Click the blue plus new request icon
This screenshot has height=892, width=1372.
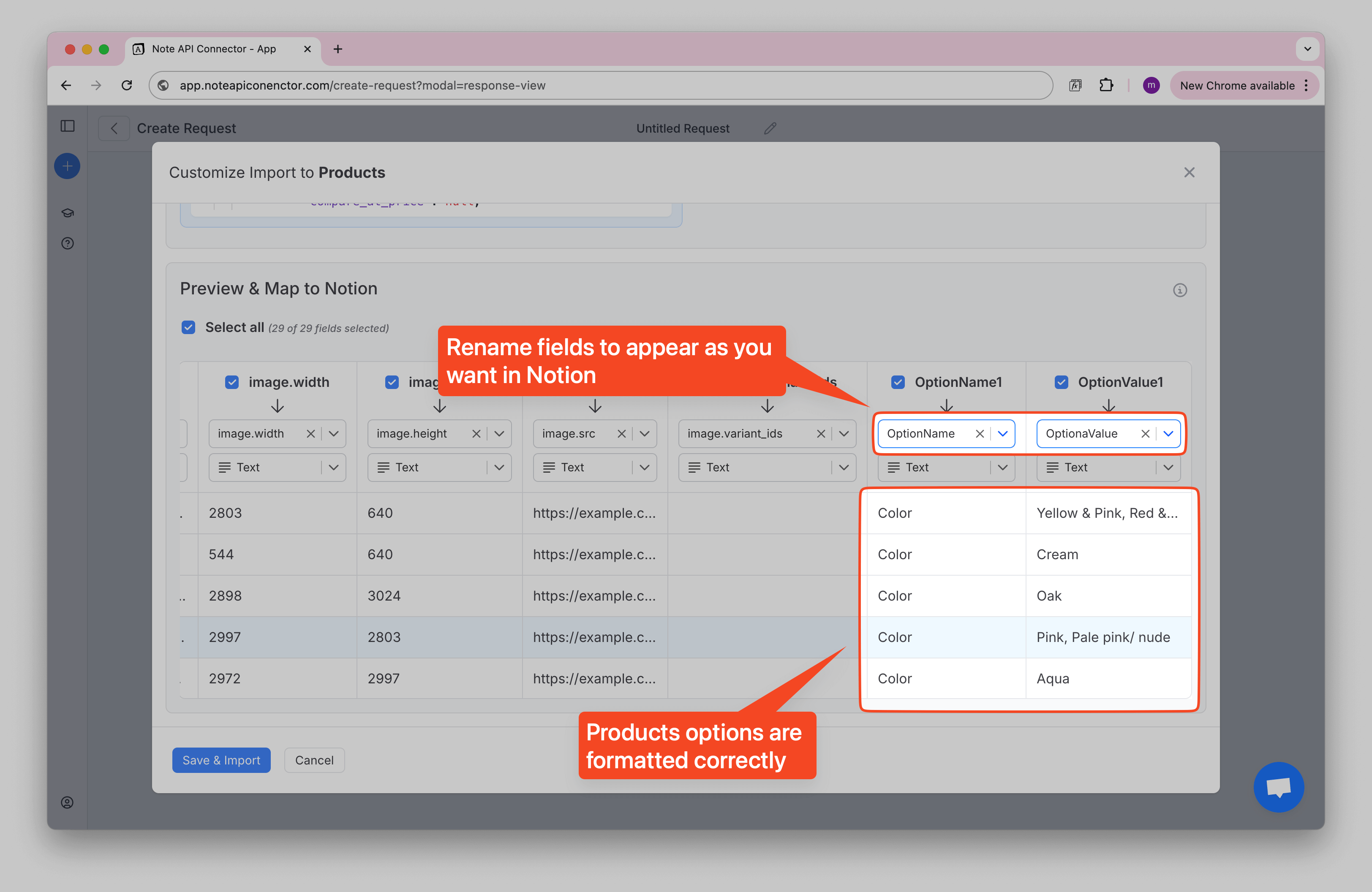coord(68,166)
